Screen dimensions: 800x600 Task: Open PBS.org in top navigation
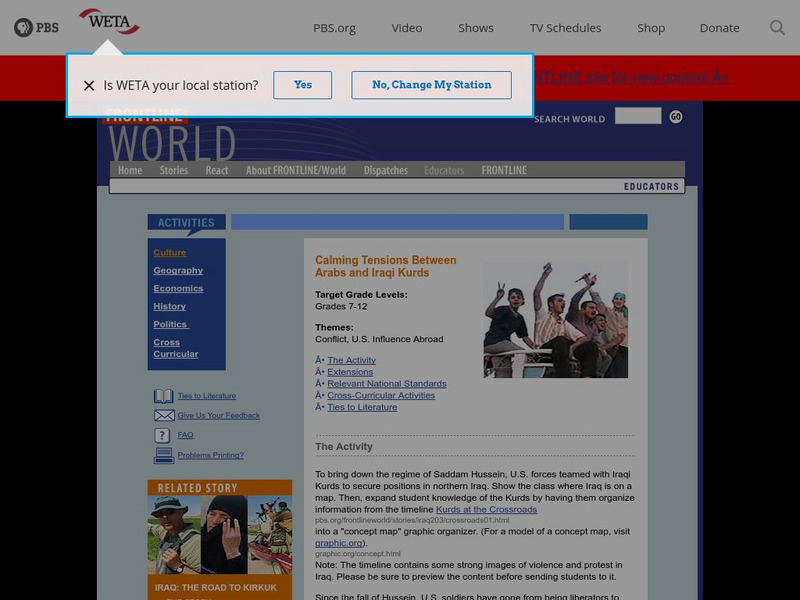[x=334, y=28]
